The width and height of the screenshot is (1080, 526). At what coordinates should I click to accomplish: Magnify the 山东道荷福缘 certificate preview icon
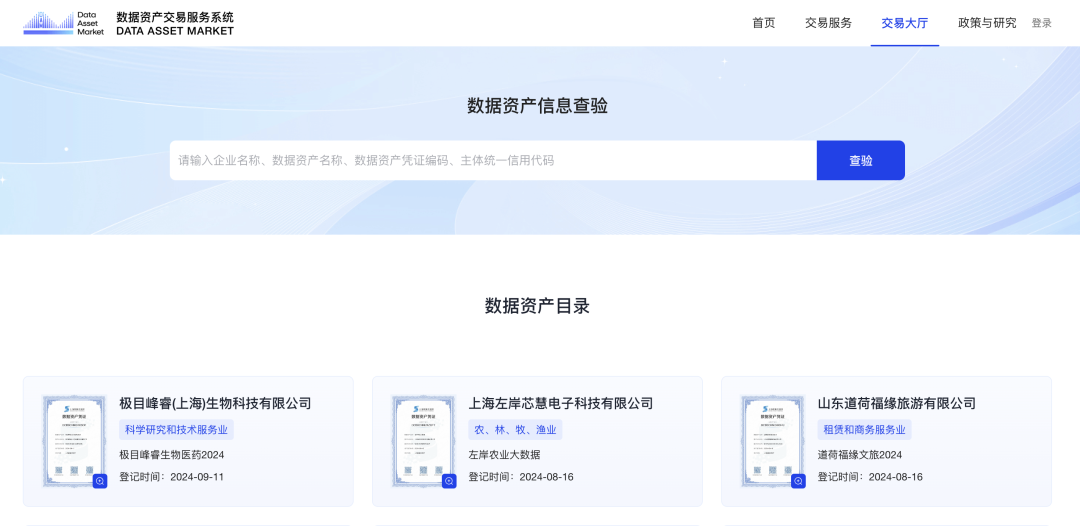click(x=798, y=481)
